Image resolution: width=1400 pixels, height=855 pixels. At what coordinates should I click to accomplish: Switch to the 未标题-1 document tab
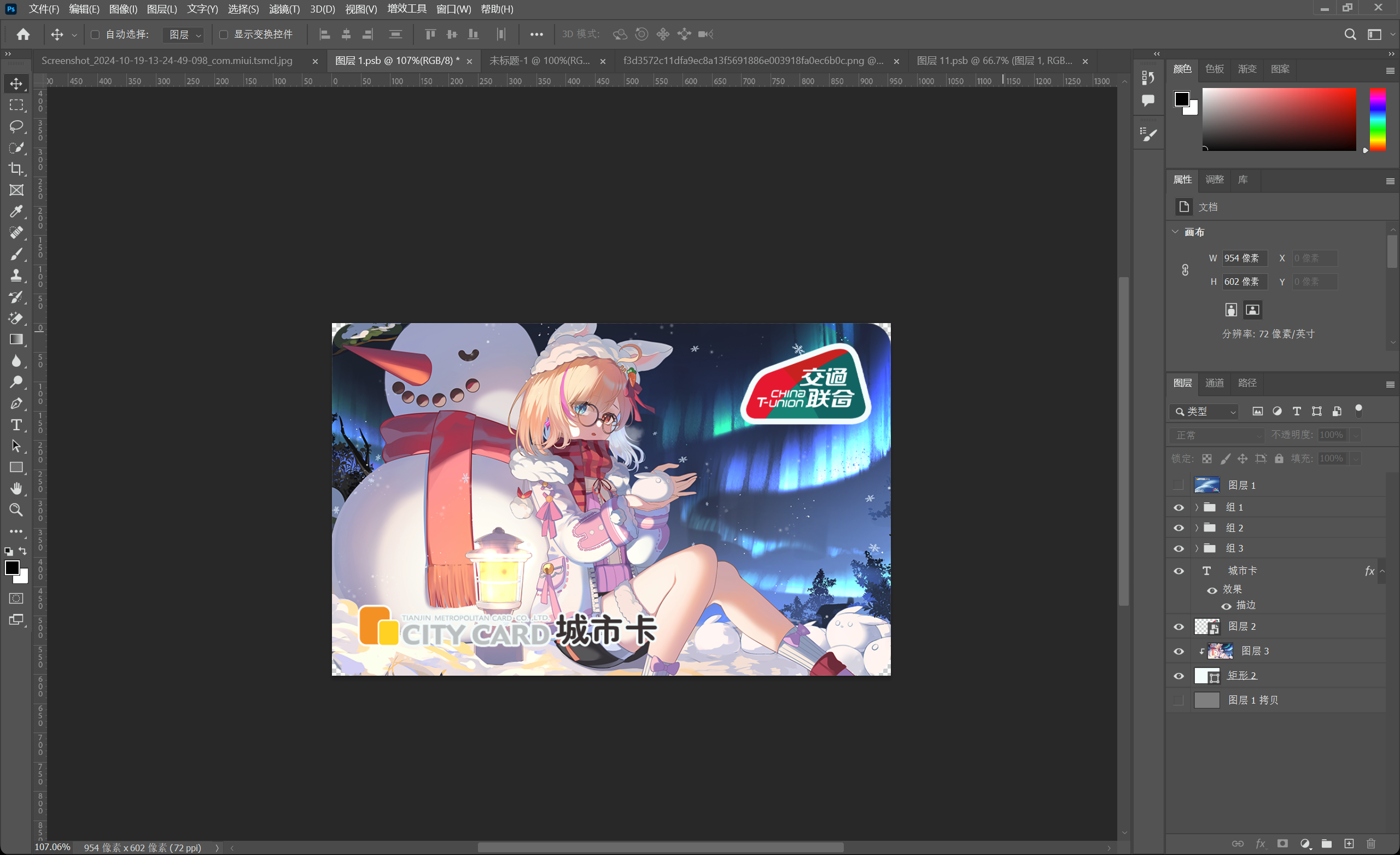click(x=540, y=61)
